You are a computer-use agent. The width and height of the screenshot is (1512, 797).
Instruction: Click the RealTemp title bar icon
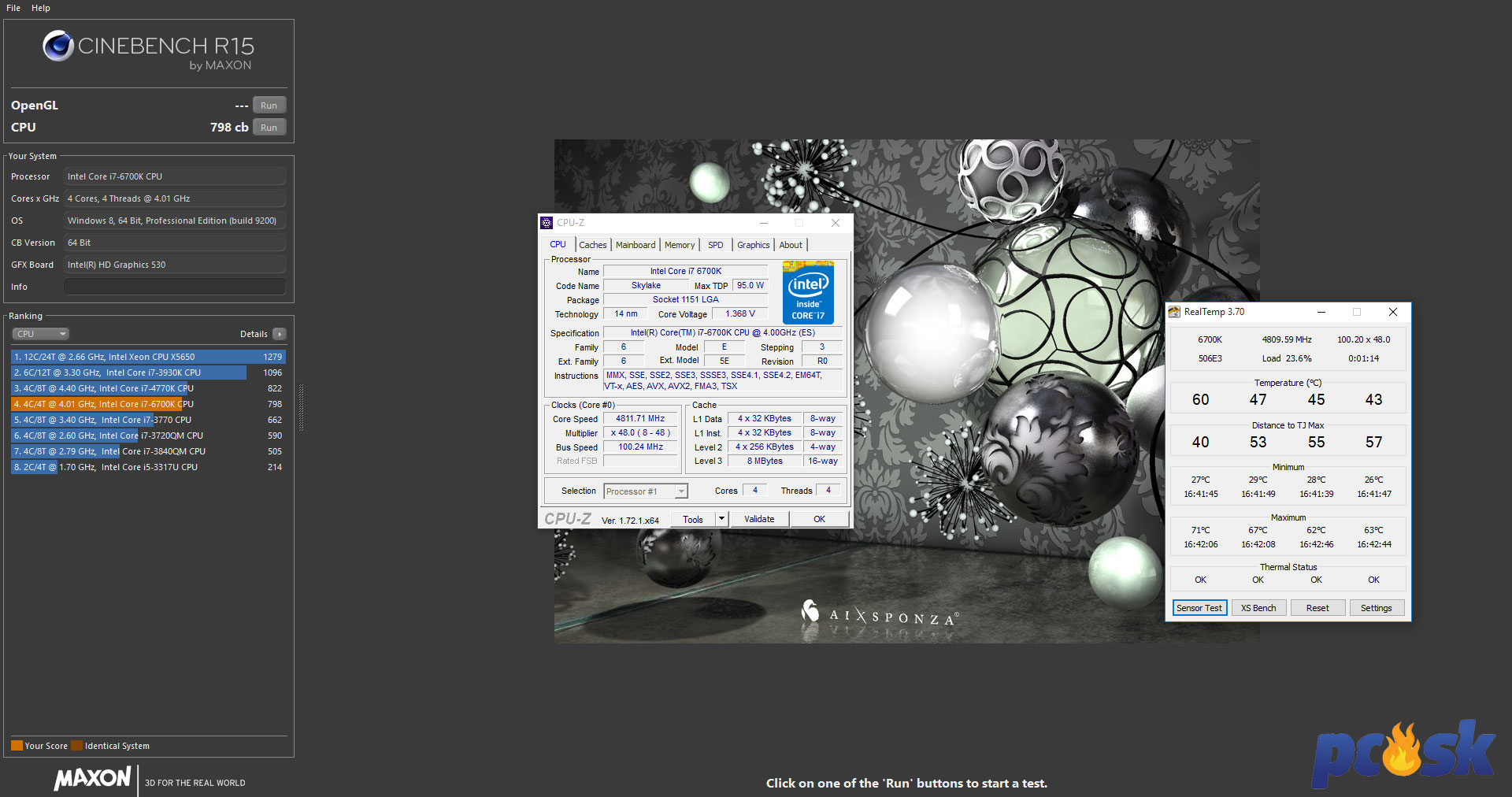(1175, 312)
